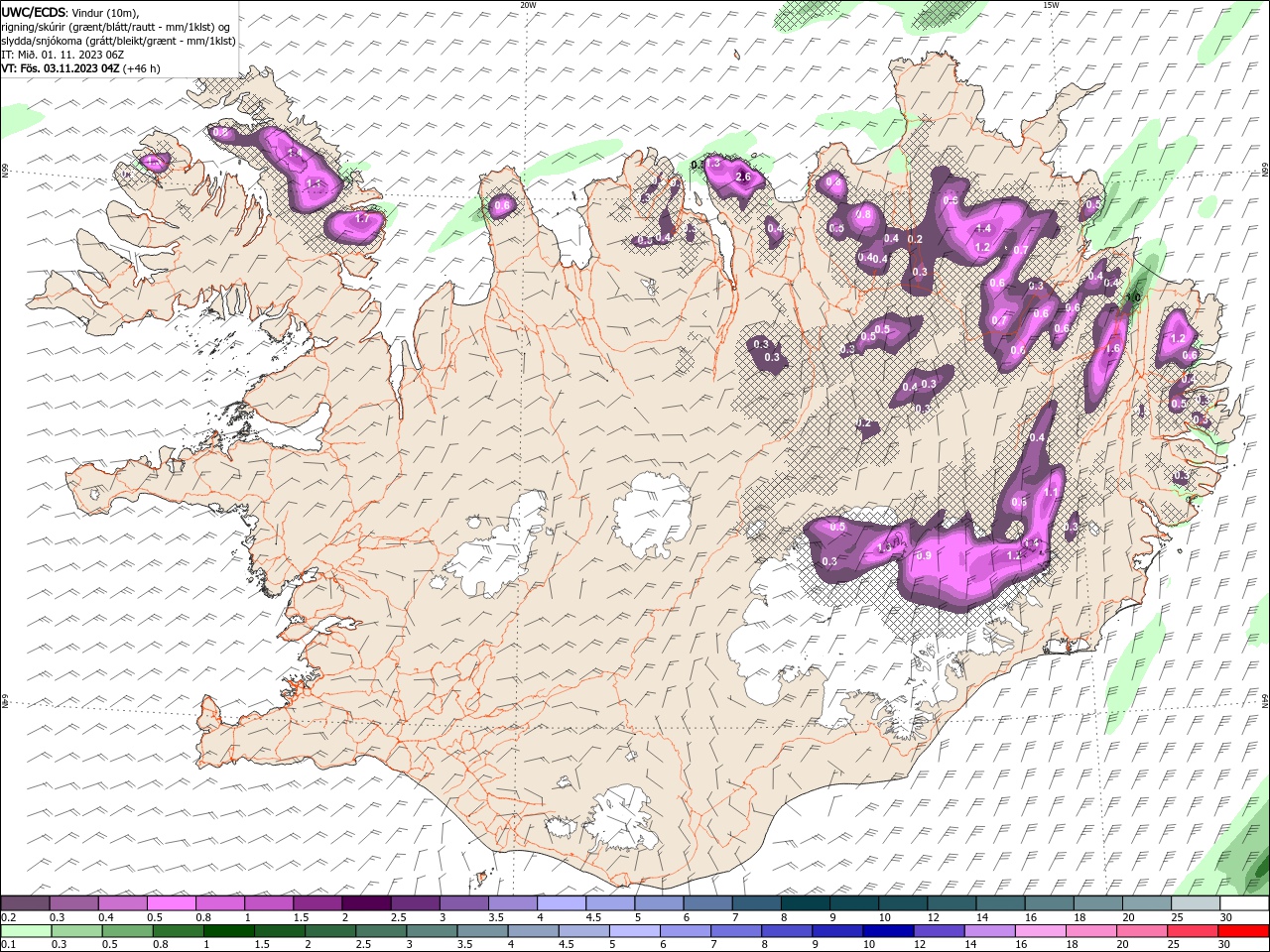Click the 'UWC/ECDS: Vindur (10m),' title line
1270x952 pixels.
click(70, 12)
